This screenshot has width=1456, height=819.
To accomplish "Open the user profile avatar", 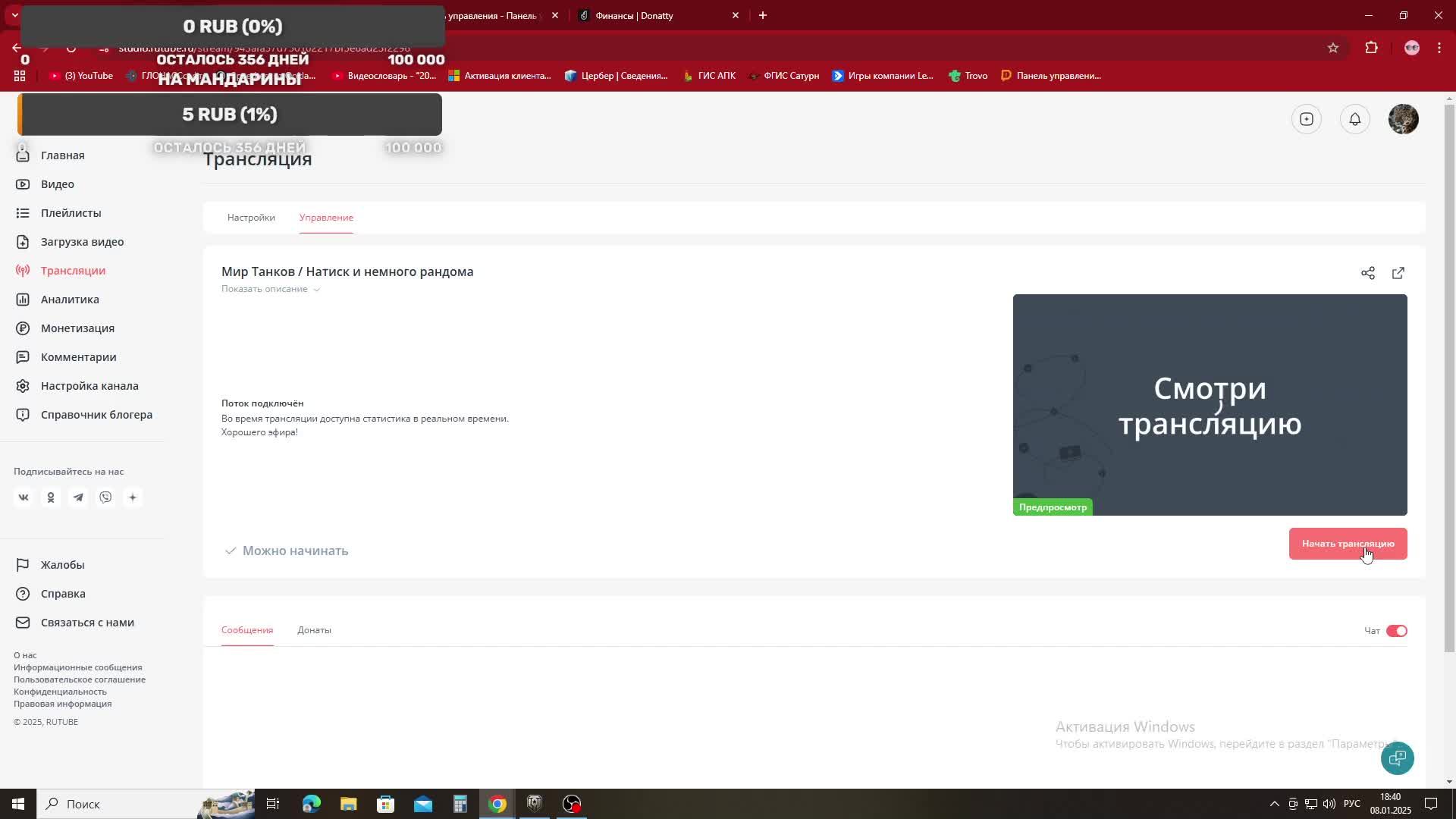I will pos(1403,119).
